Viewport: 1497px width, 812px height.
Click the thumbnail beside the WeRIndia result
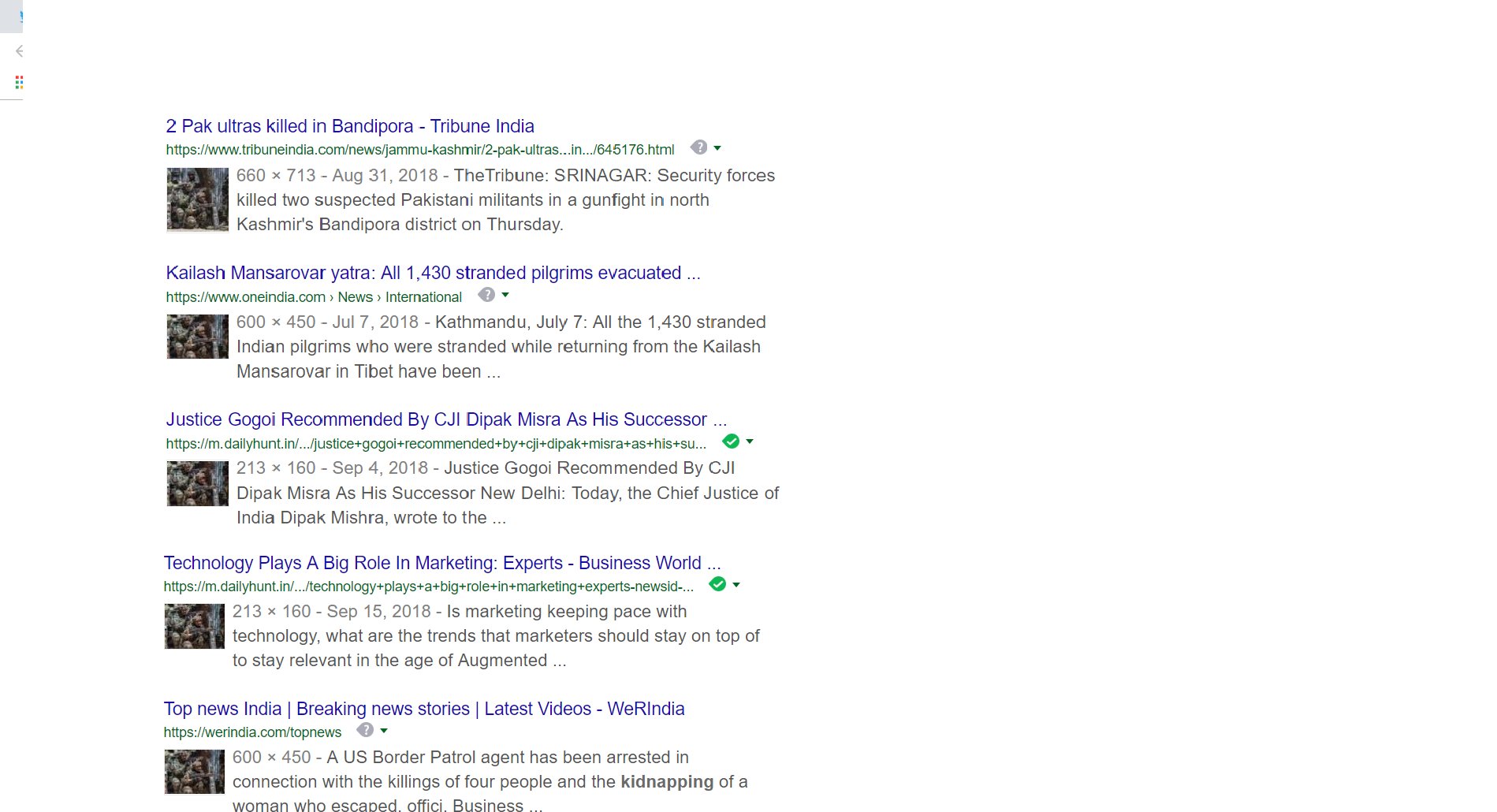tap(194, 771)
